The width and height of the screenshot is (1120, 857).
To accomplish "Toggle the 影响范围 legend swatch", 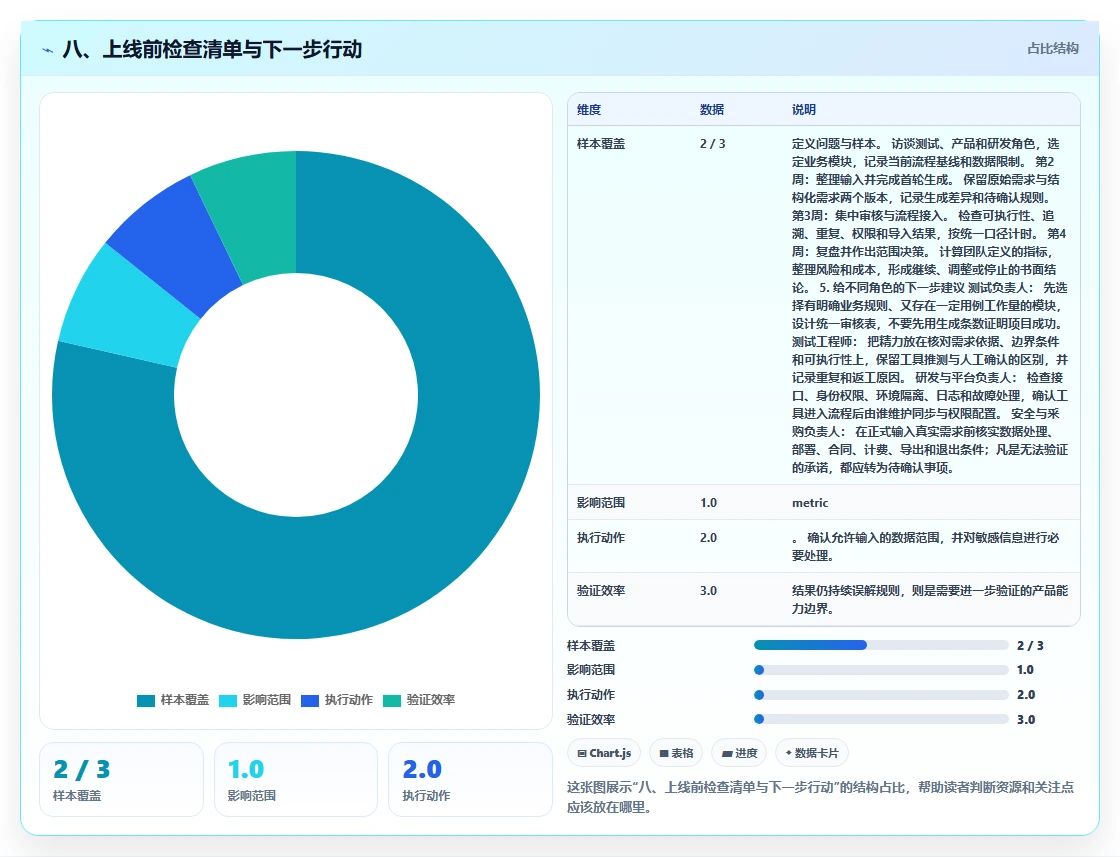I will 228,701.
